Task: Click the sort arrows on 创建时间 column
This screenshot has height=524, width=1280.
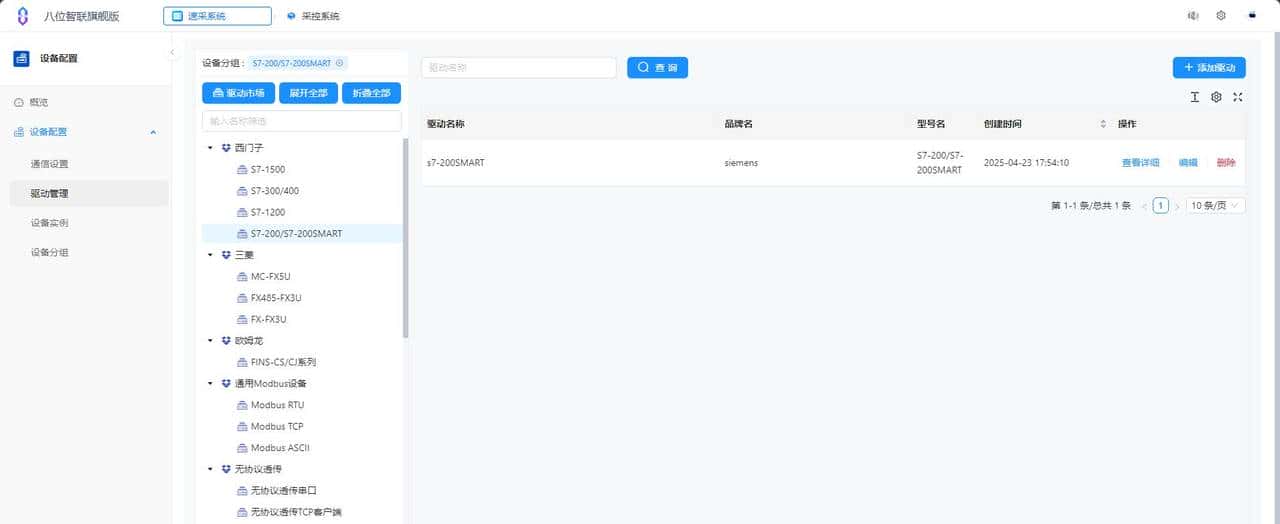Action: coord(1103,124)
